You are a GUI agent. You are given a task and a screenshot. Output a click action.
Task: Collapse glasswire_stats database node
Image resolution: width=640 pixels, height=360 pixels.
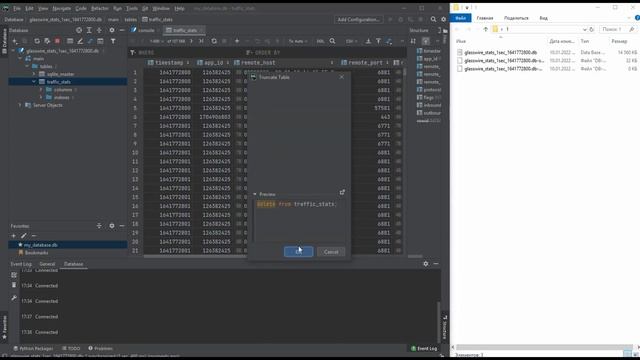[13, 51]
